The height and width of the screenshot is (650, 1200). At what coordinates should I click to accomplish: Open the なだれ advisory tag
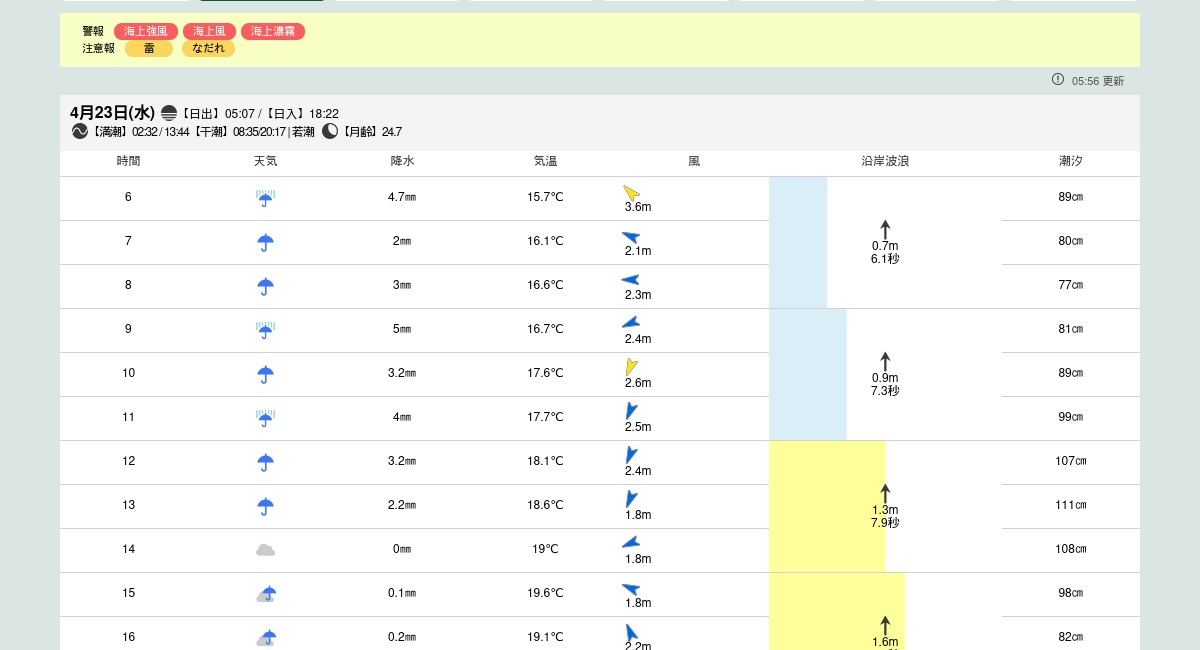pyautogui.click(x=208, y=49)
